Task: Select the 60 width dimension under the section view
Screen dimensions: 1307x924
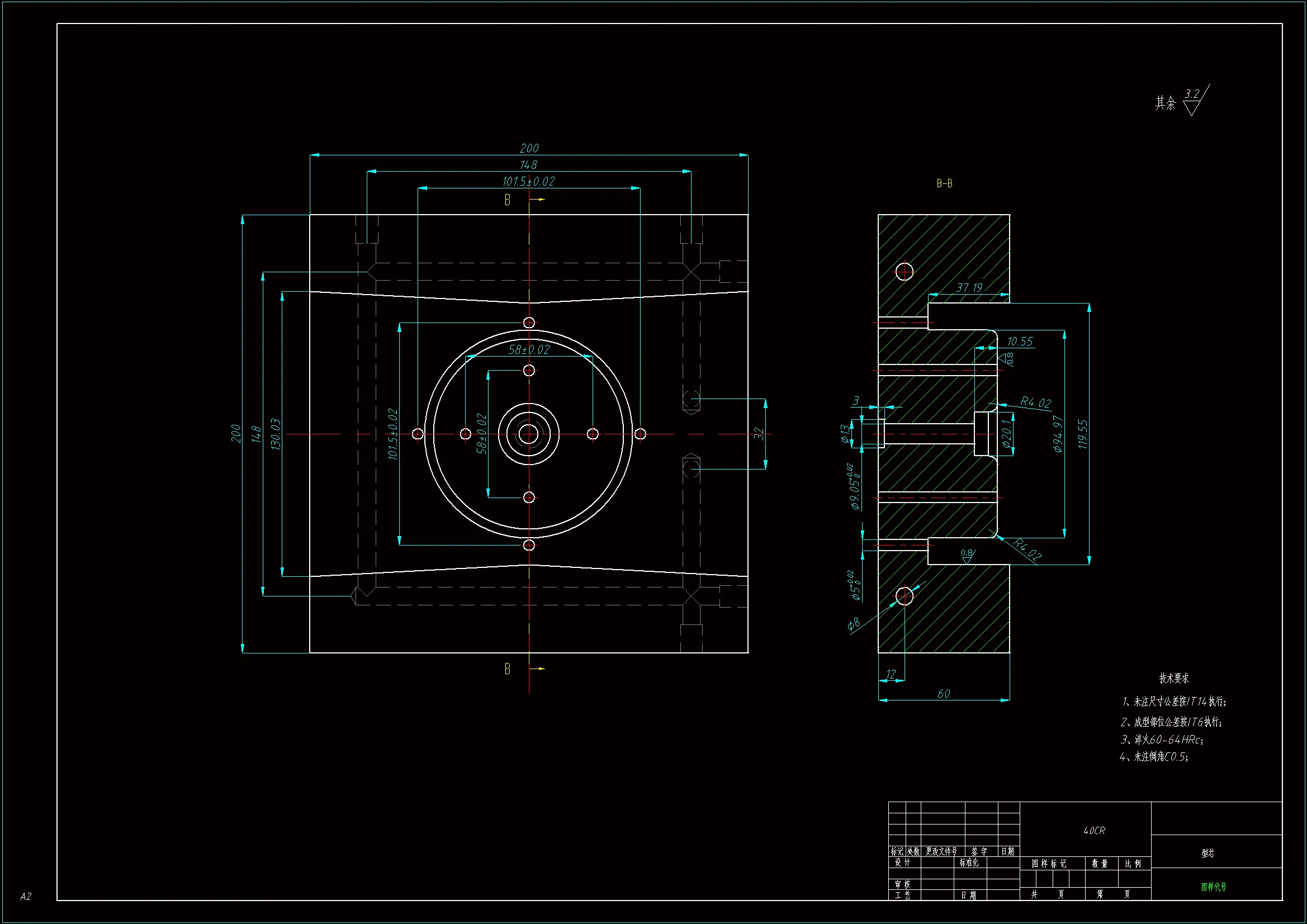Action: point(944,694)
